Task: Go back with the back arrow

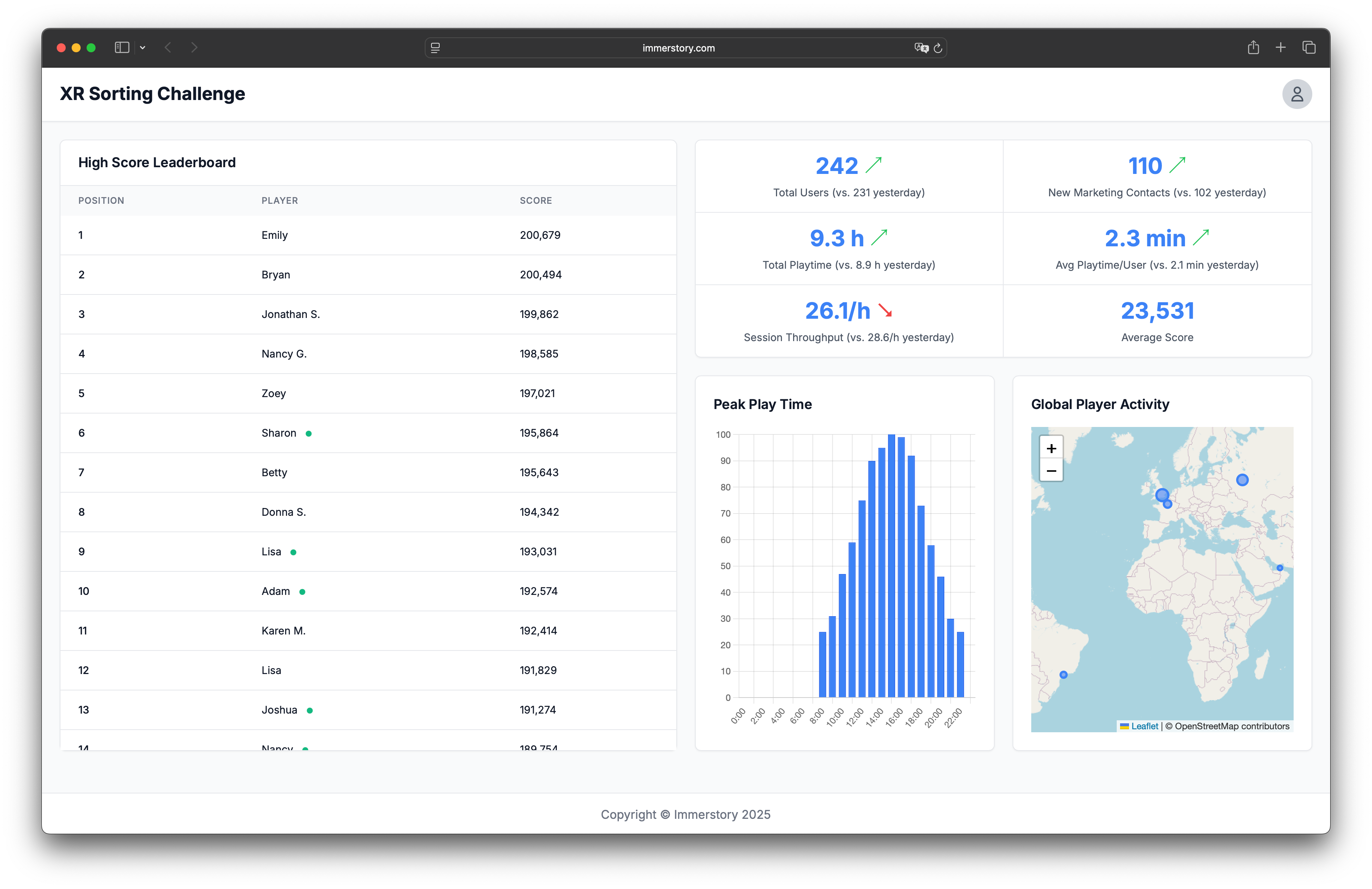Action: coord(168,48)
